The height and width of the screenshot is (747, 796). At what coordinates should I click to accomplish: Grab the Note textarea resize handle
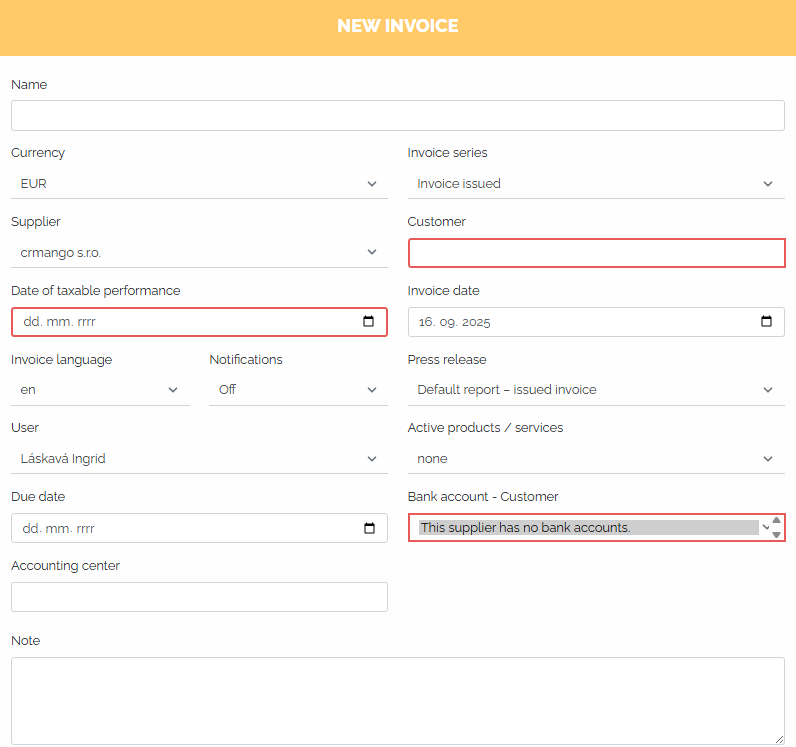[779, 739]
